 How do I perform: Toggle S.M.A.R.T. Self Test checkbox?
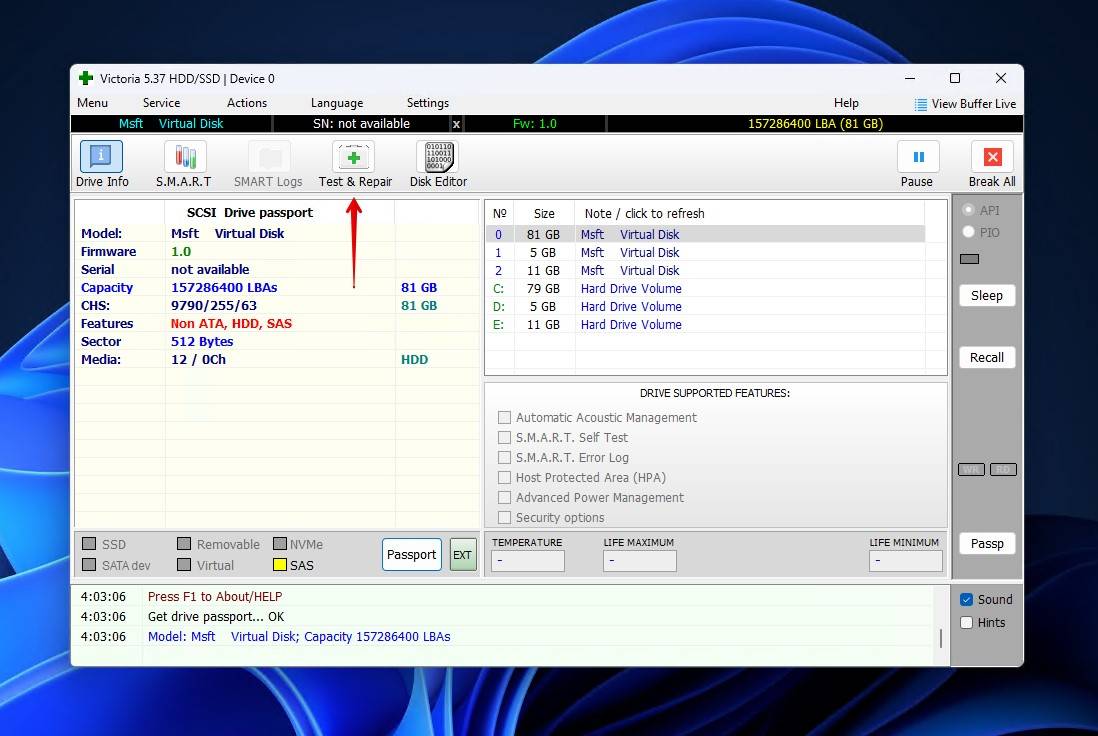tap(504, 438)
